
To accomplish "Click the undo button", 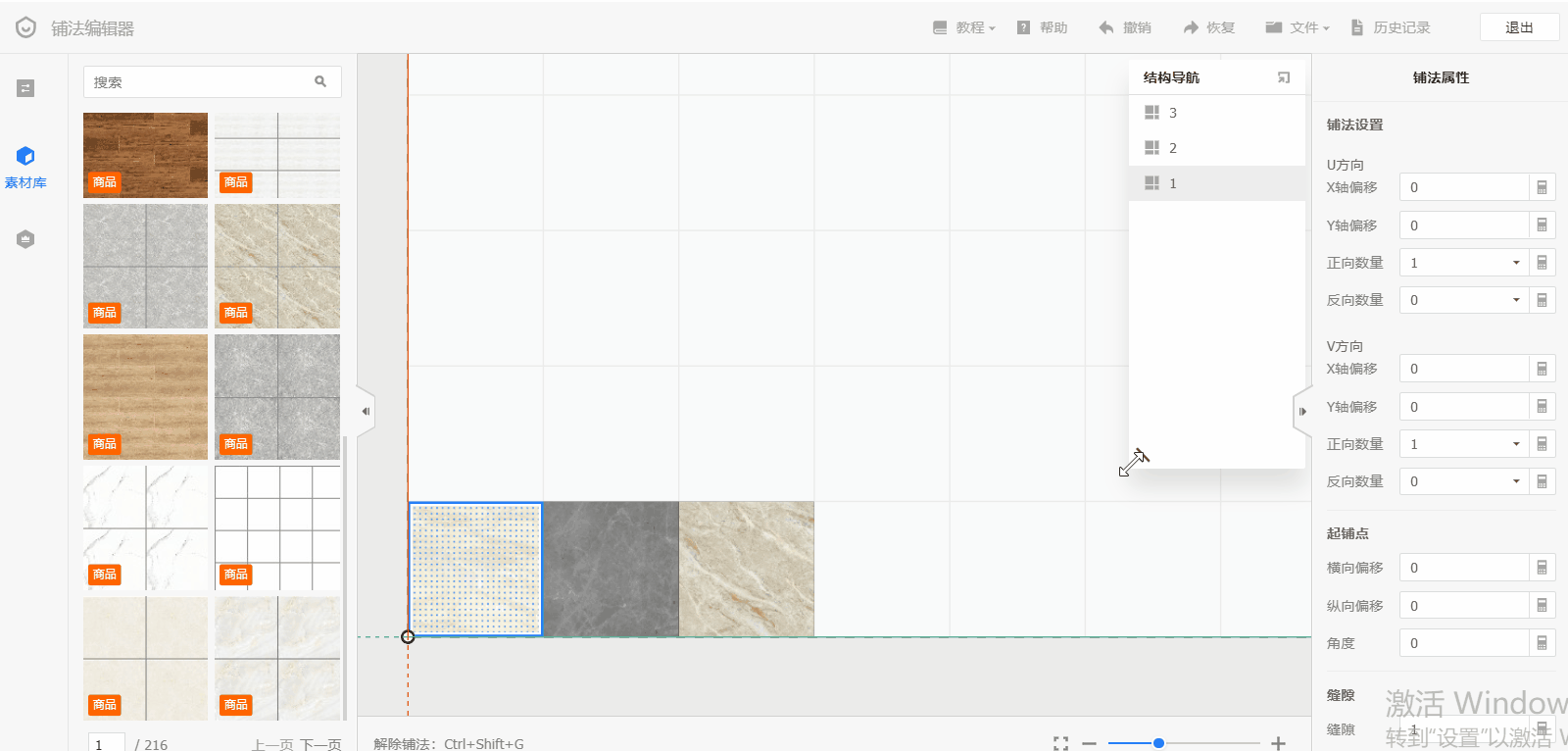I will click(x=1125, y=27).
